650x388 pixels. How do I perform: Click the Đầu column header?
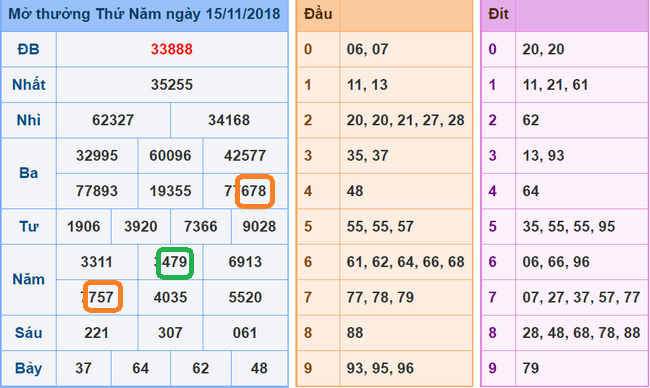[318, 14]
